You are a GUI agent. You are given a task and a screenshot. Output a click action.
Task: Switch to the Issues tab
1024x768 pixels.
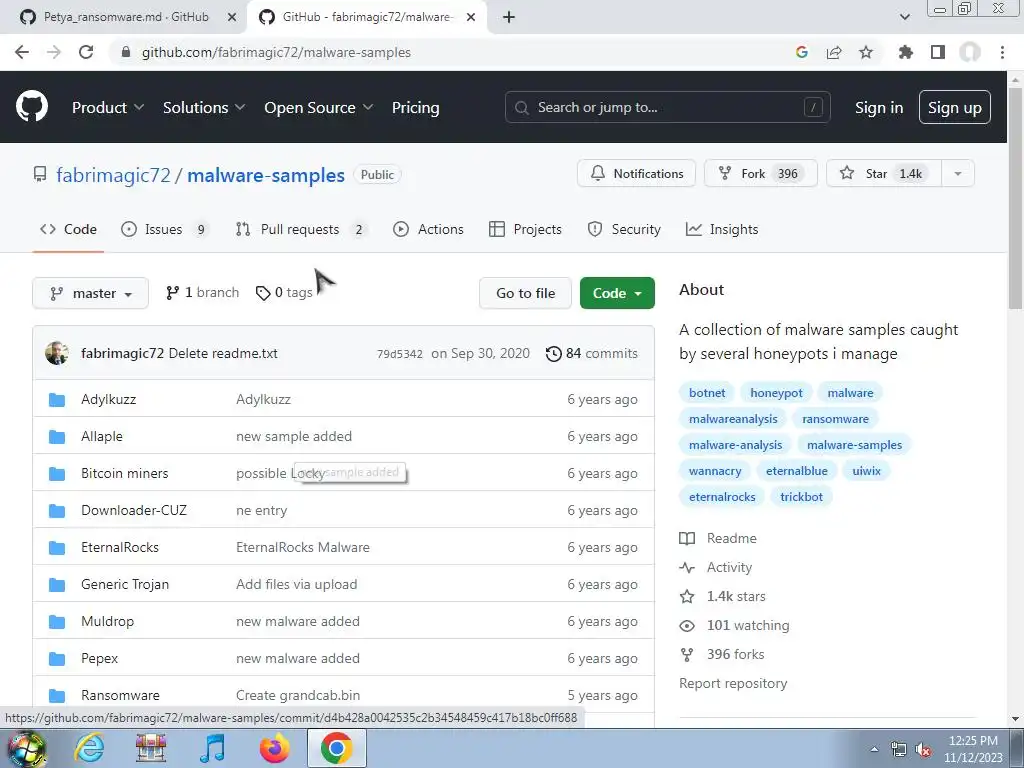click(x=164, y=229)
